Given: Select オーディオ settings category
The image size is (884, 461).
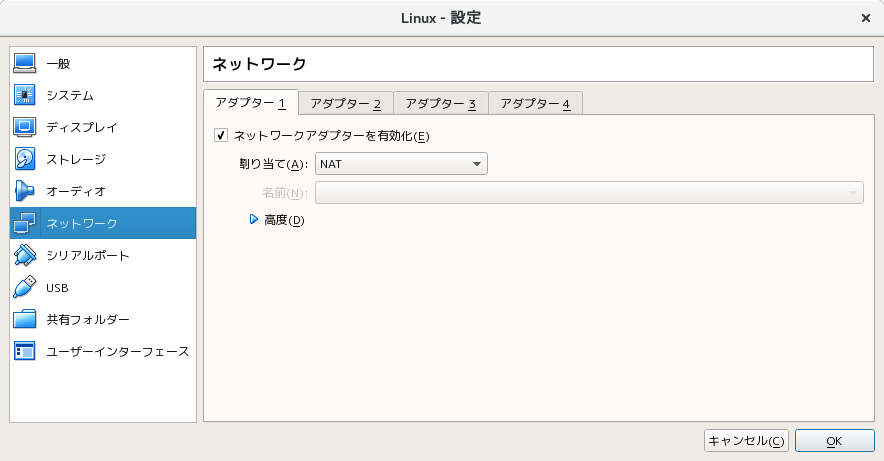Looking at the screenshot, I should (76, 192).
